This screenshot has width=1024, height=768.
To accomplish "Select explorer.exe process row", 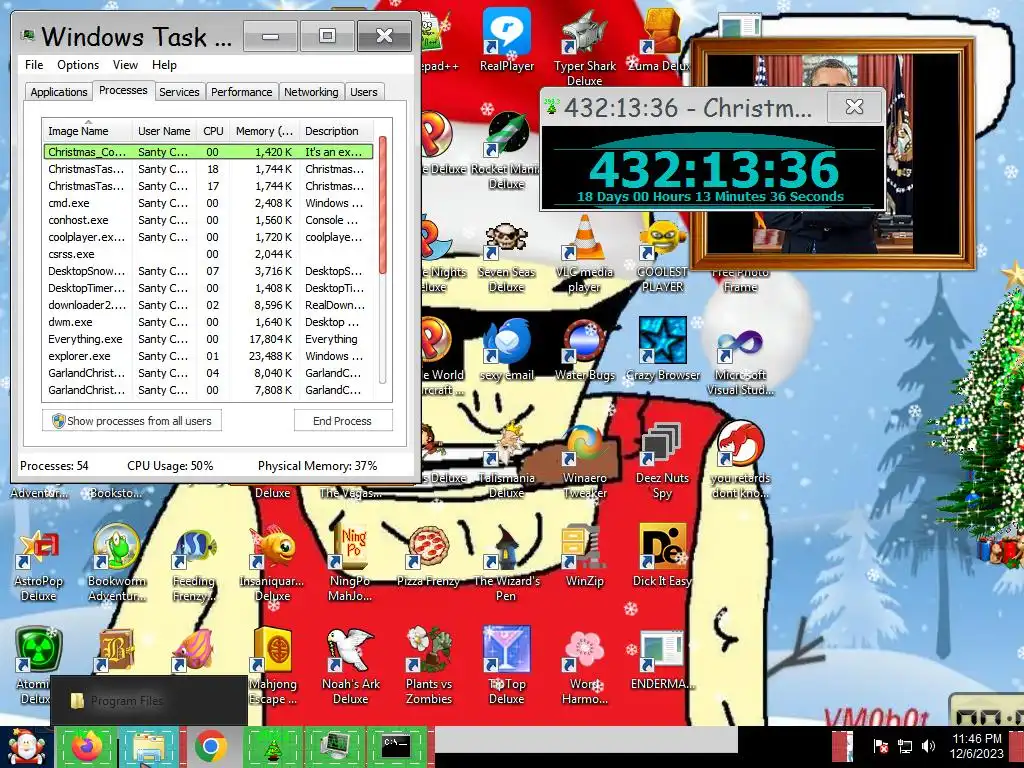I will (209, 357).
